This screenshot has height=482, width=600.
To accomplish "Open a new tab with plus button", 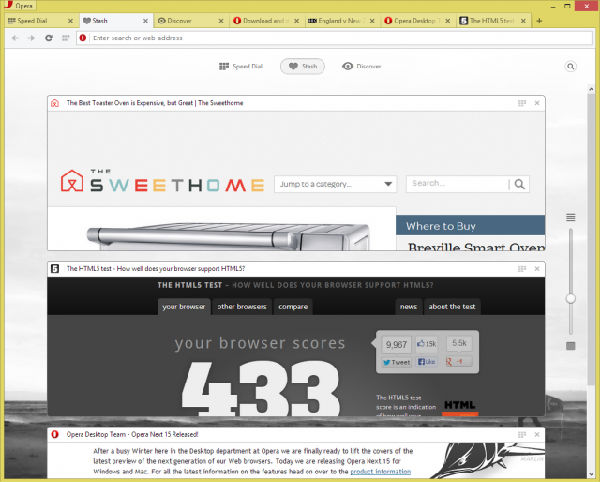I will coord(539,20).
